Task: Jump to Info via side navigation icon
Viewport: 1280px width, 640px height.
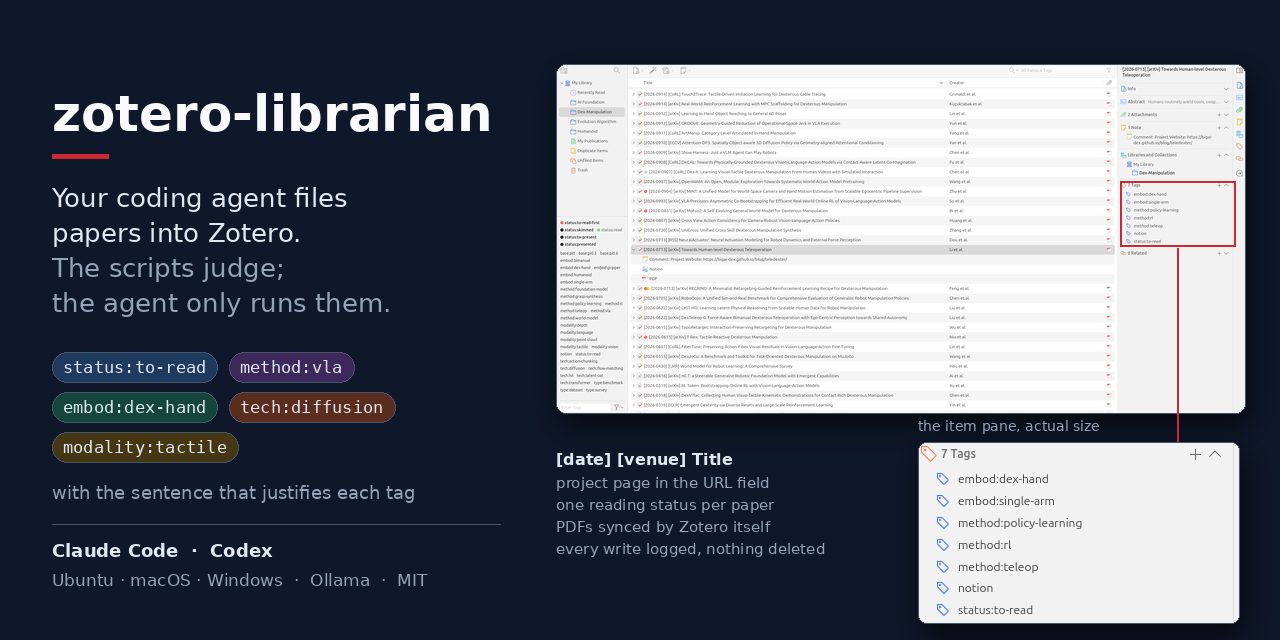Action: pos(1239,85)
